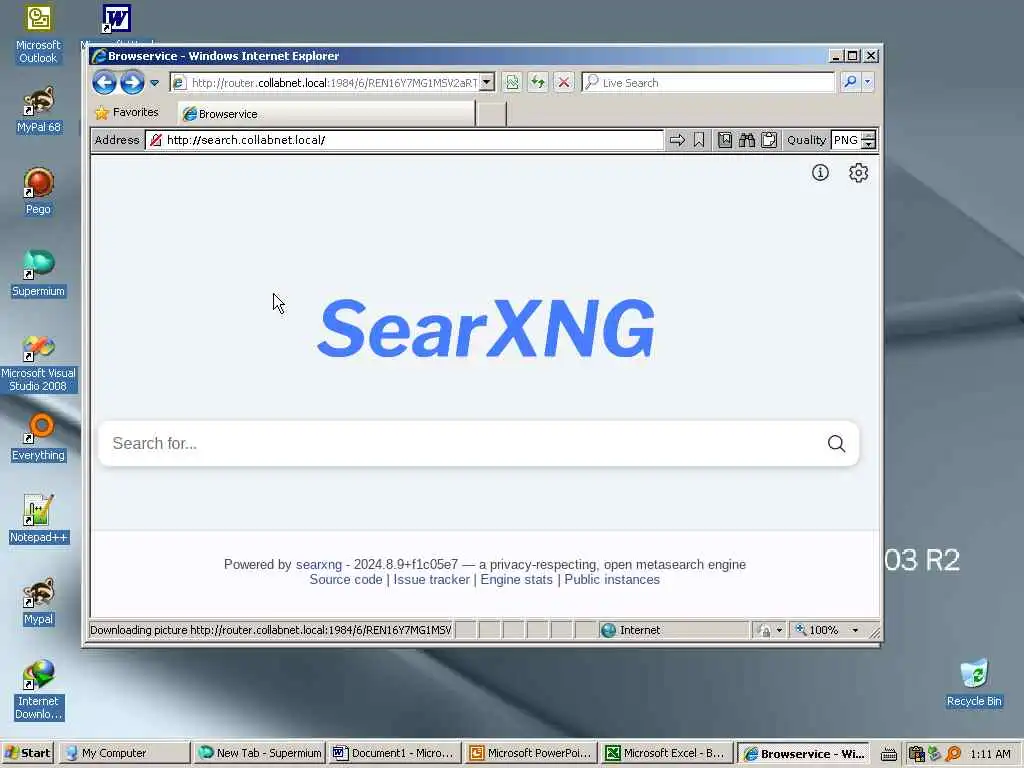Go forward with the IE Forward arrow
Viewport: 1024px width, 768px height.
point(132,83)
